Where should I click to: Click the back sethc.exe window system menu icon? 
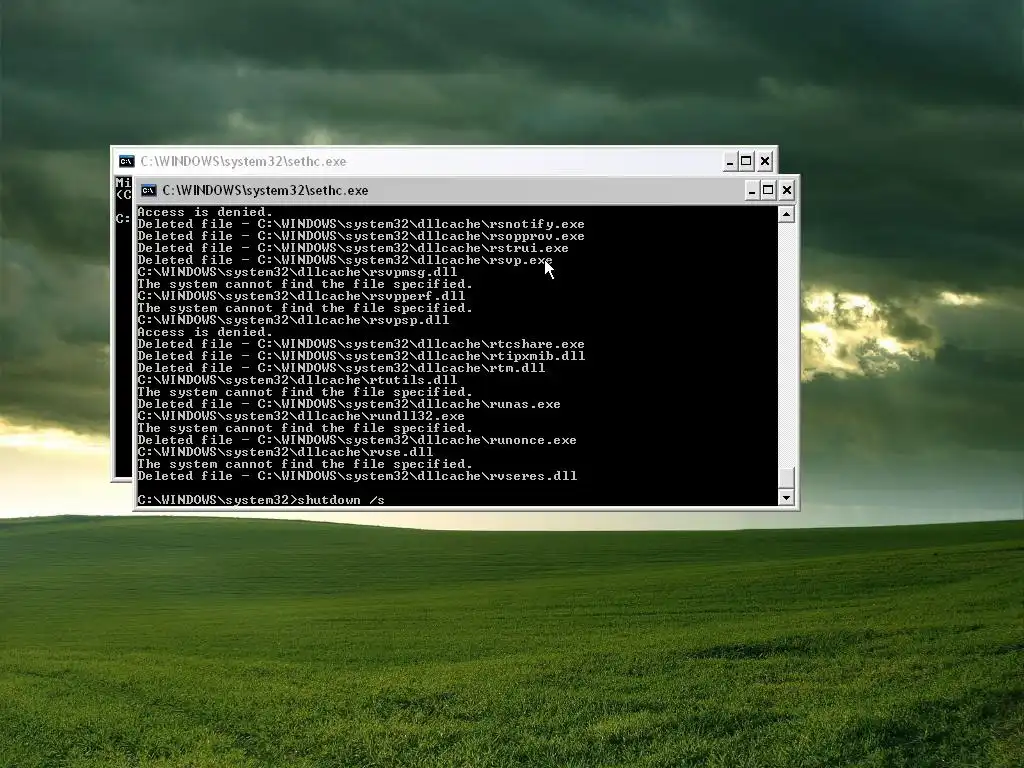(127, 161)
